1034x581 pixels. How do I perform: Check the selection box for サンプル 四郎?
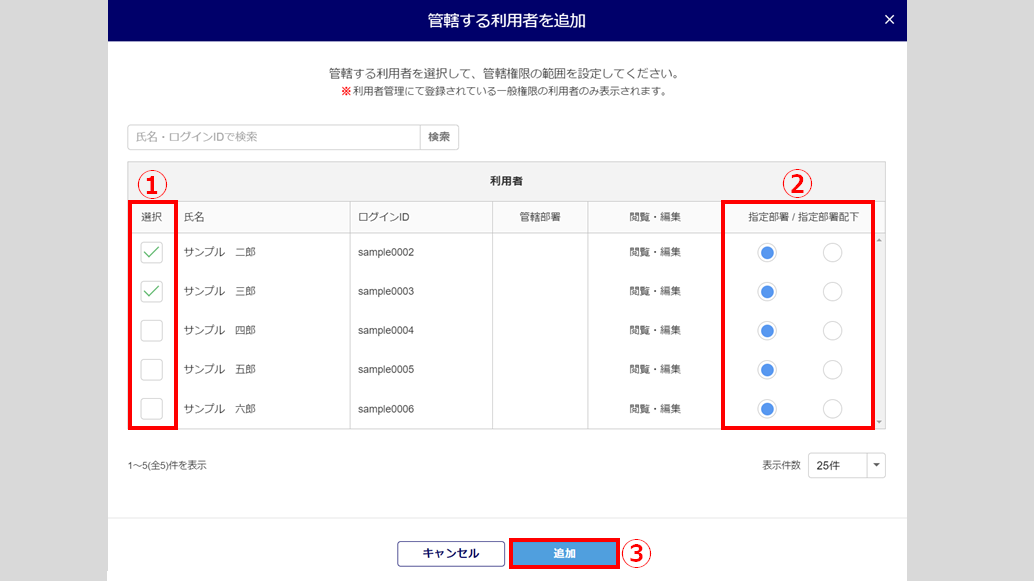pyautogui.click(x=151, y=330)
